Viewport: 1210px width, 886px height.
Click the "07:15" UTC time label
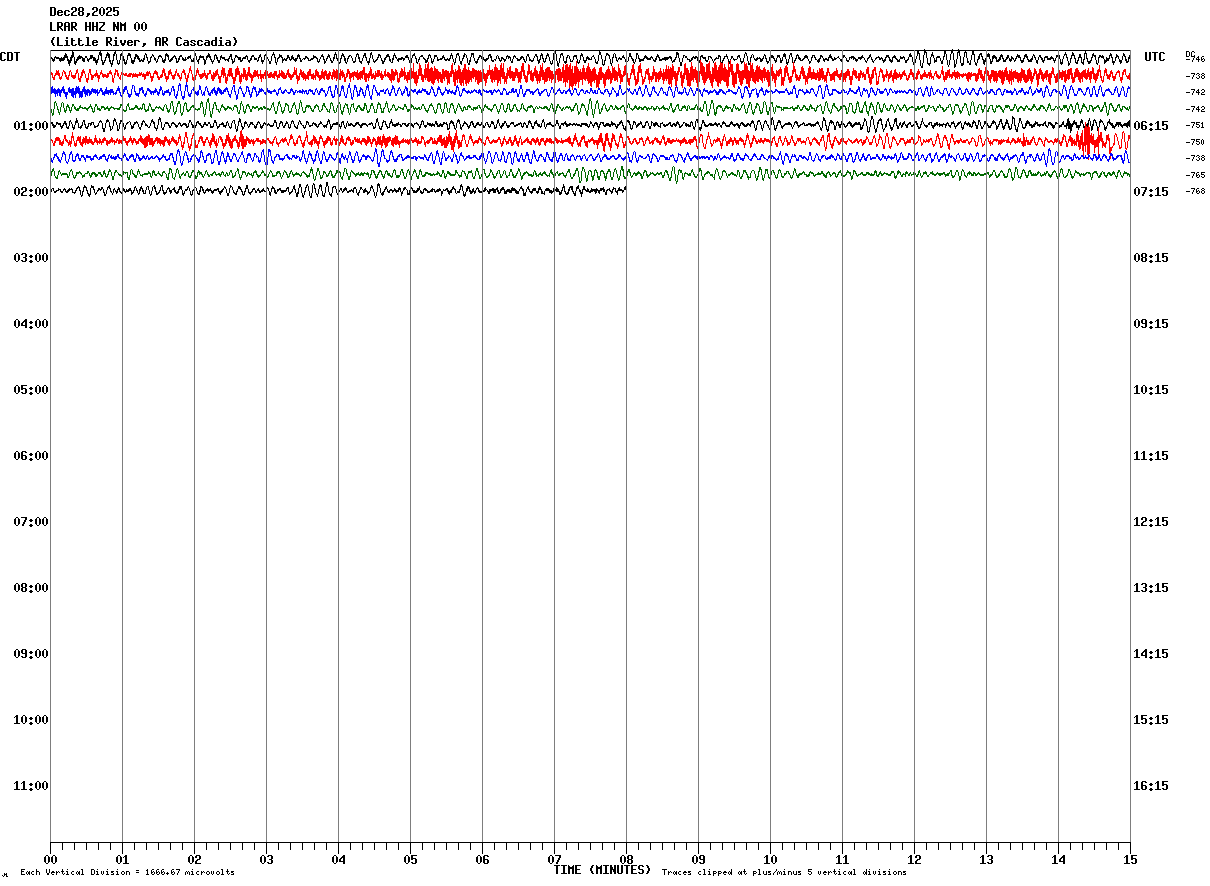(1151, 192)
